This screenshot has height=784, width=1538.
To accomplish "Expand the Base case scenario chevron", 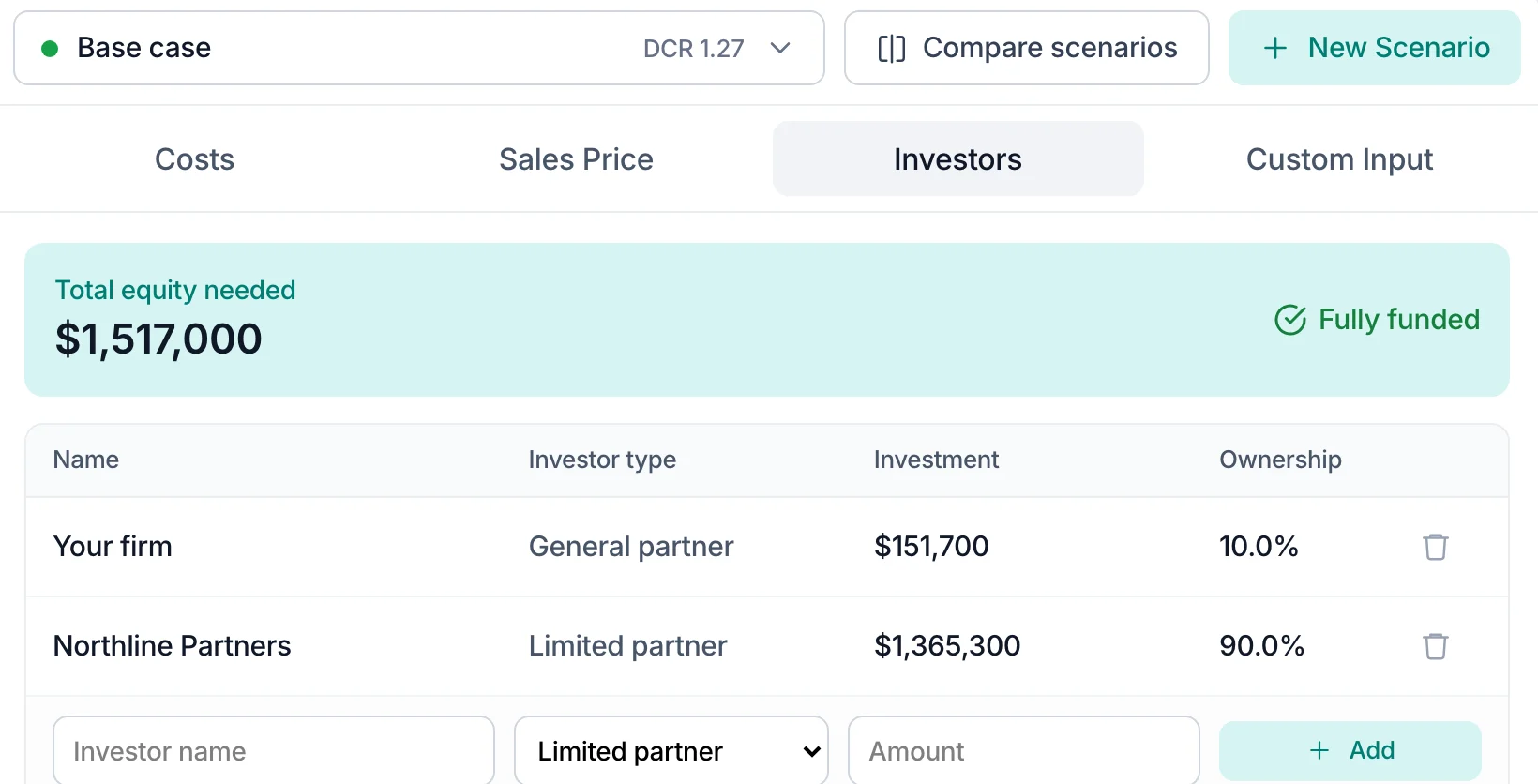I will (x=780, y=48).
